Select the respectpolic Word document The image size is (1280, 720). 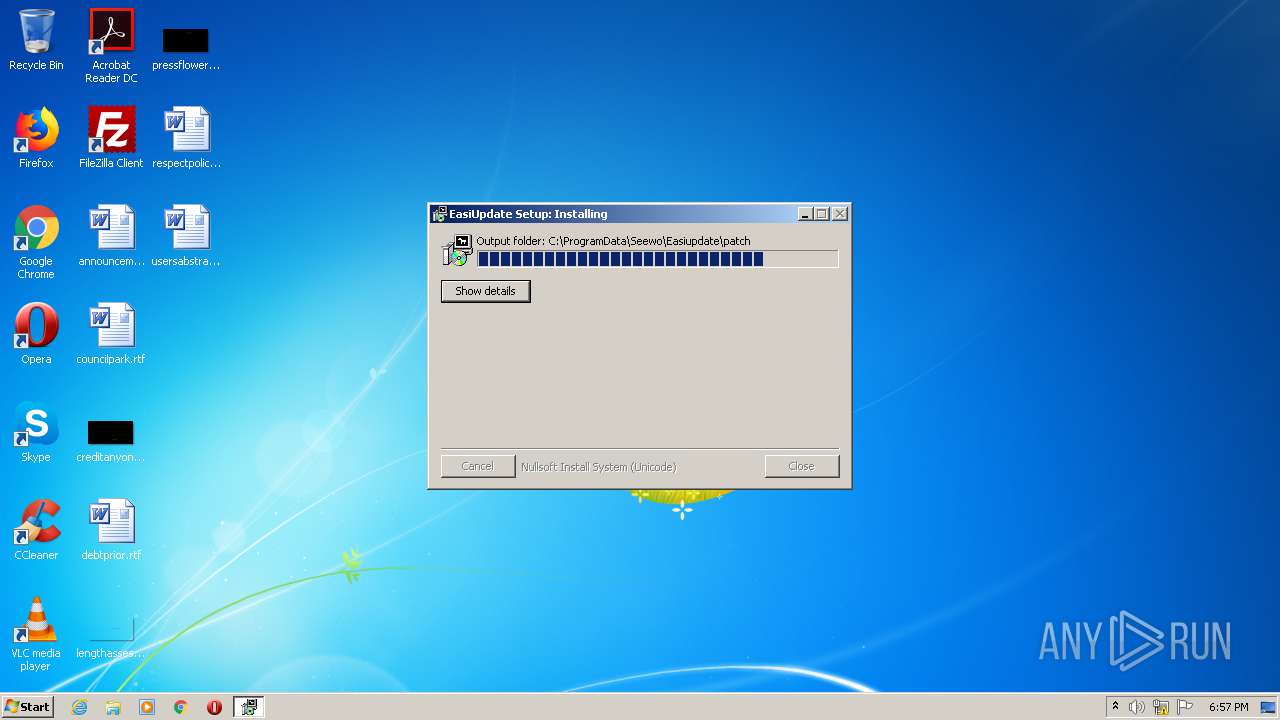(x=186, y=138)
